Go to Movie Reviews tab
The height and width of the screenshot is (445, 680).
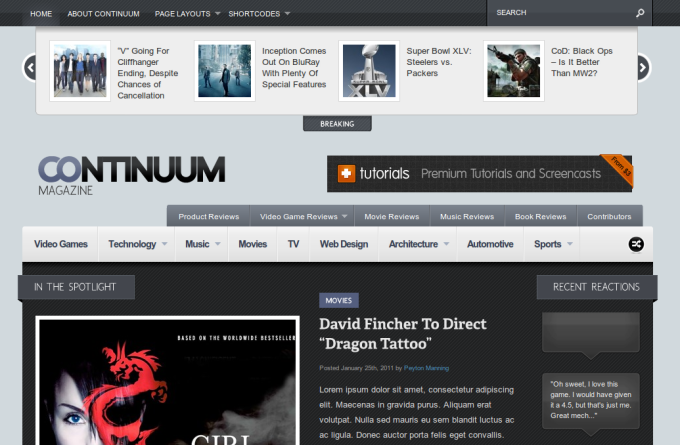pyautogui.click(x=392, y=216)
